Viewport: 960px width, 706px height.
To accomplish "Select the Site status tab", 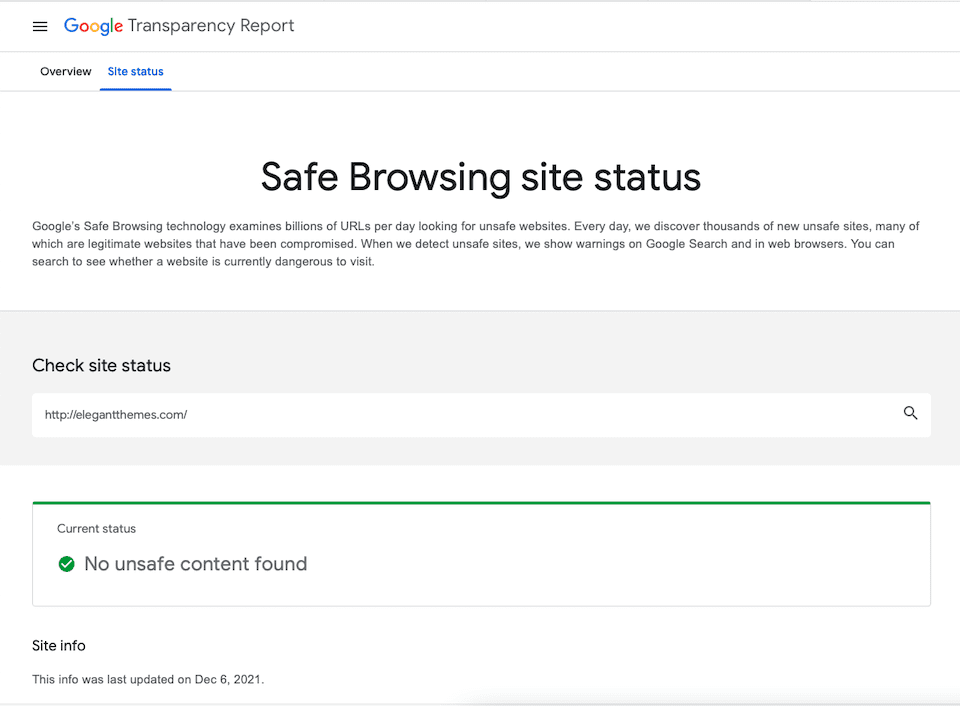I will pos(135,72).
